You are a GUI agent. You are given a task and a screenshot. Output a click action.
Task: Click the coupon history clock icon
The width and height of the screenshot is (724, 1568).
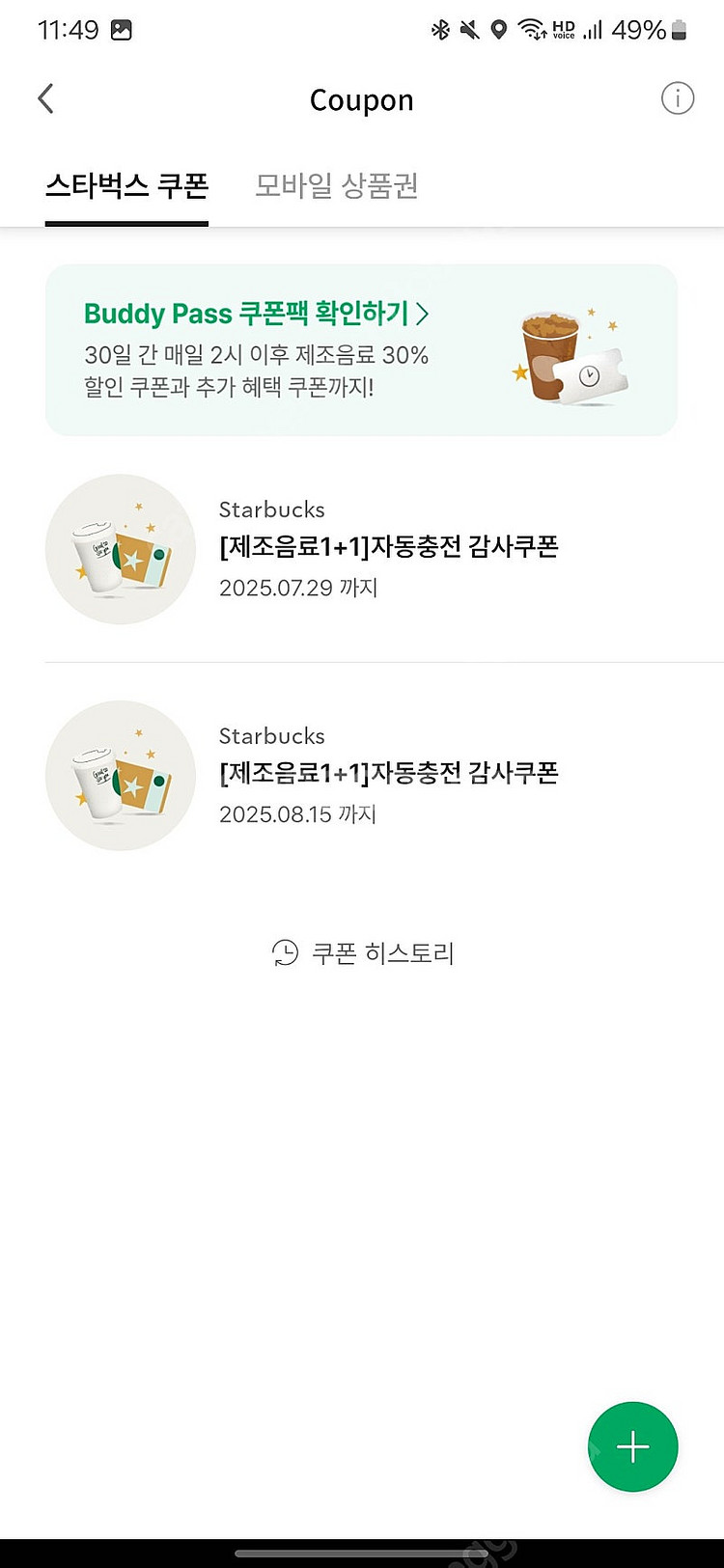pyautogui.click(x=285, y=953)
